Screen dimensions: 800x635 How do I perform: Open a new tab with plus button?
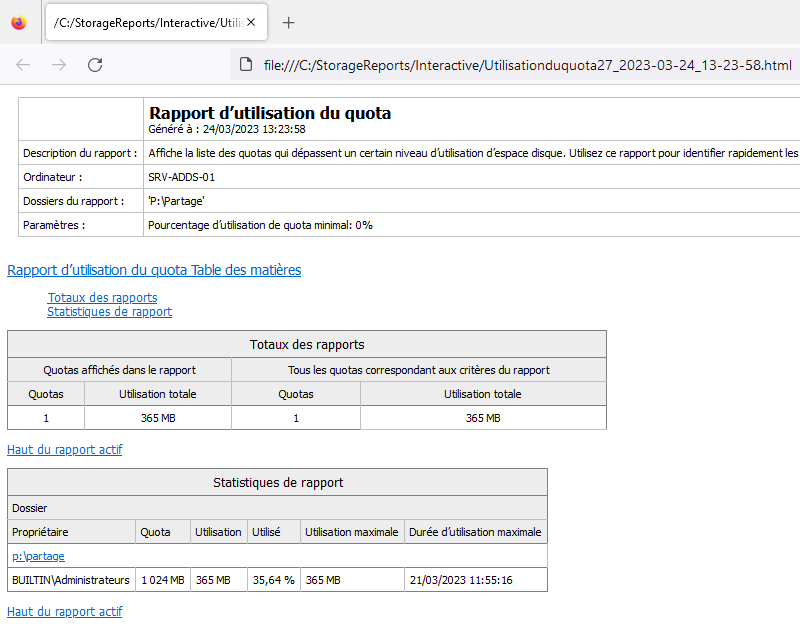click(x=288, y=22)
